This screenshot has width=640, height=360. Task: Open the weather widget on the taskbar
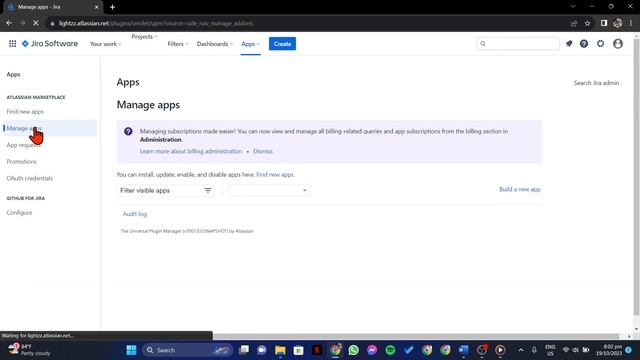point(30,350)
